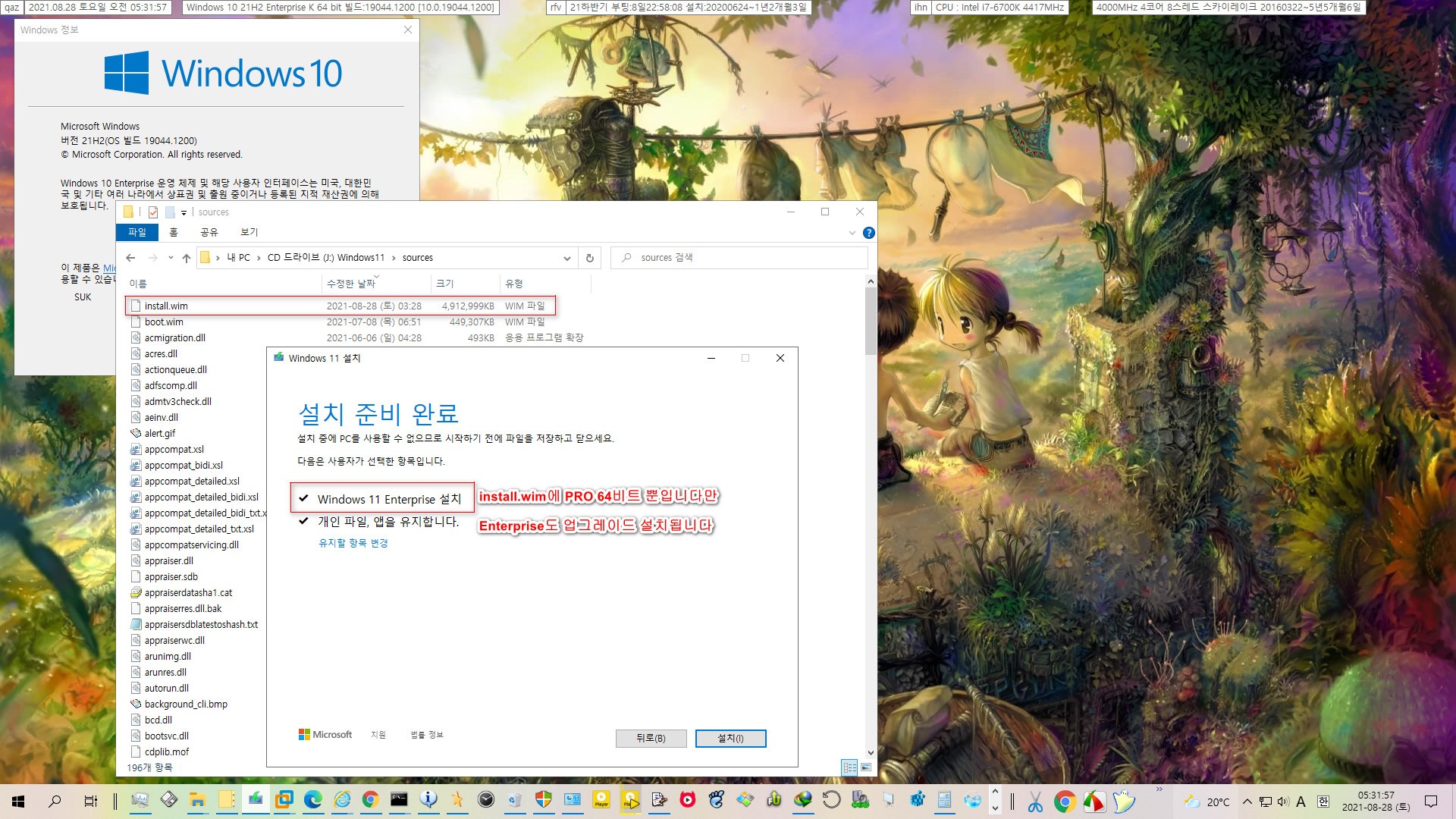Open the Windows Start menu
1456x819 pixels.
[x=19, y=801]
